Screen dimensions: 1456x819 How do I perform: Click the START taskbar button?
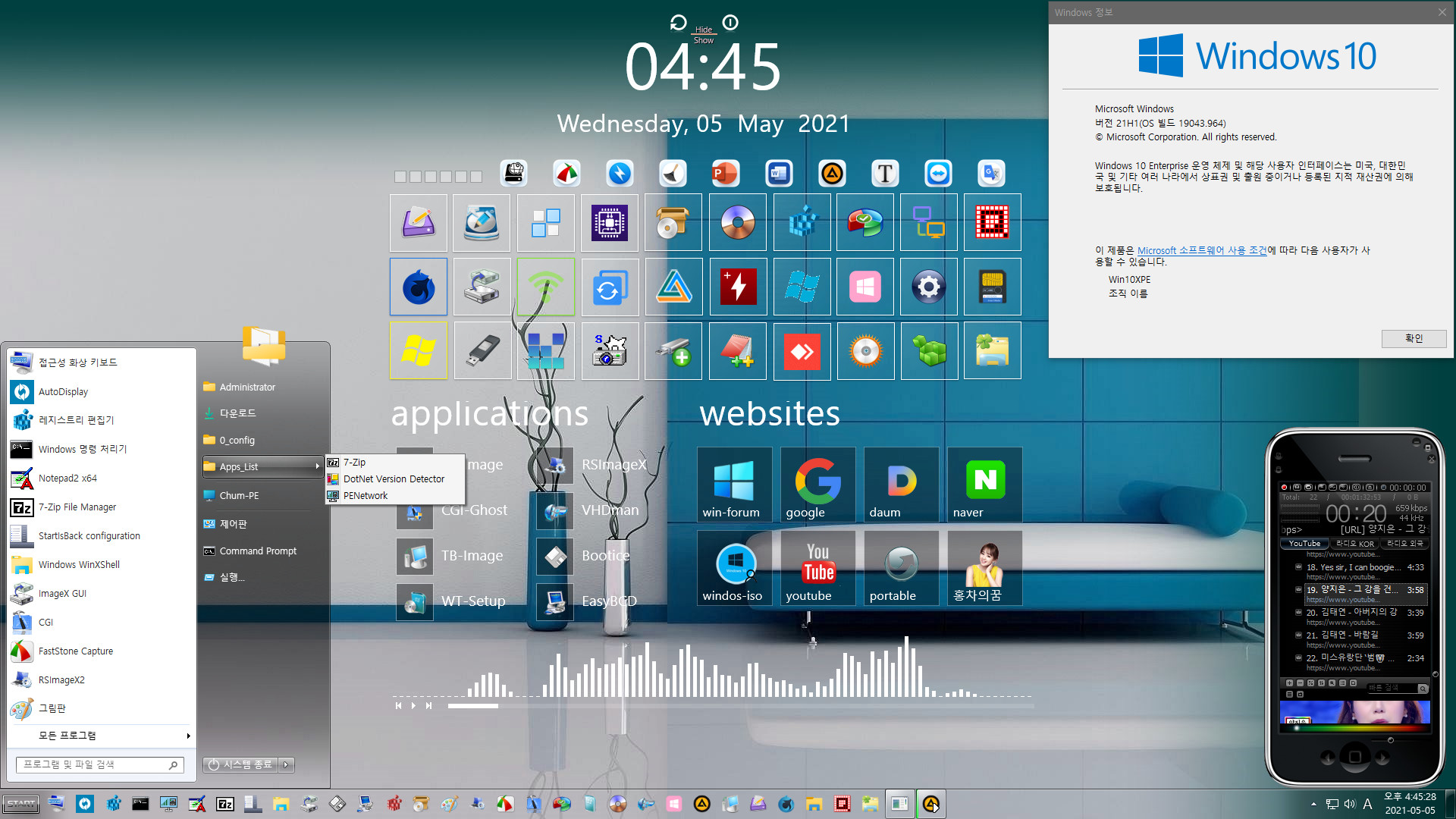pyautogui.click(x=21, y=804)
